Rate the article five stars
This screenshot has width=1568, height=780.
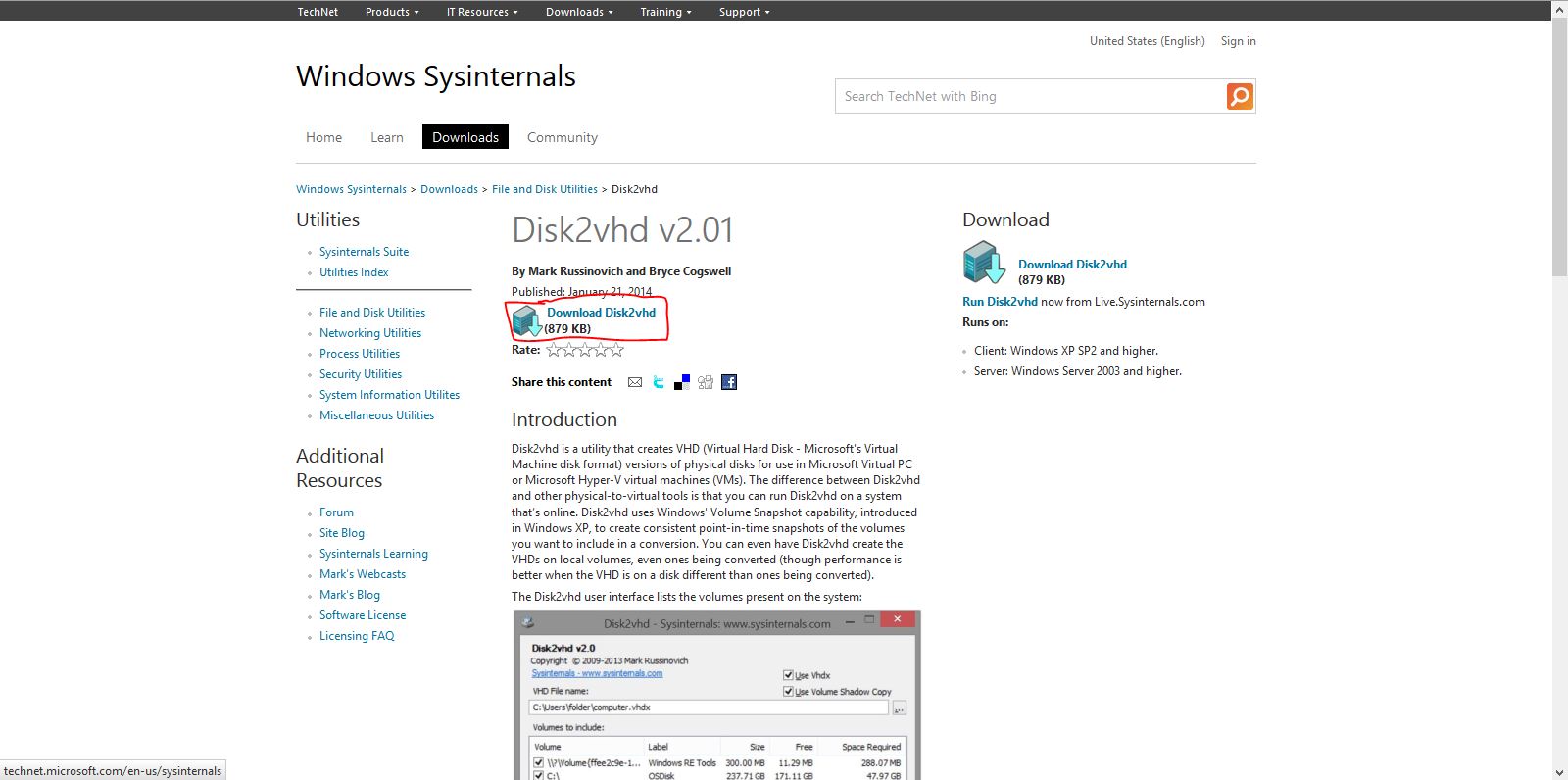pyautogui.click(x=616, y=350)
